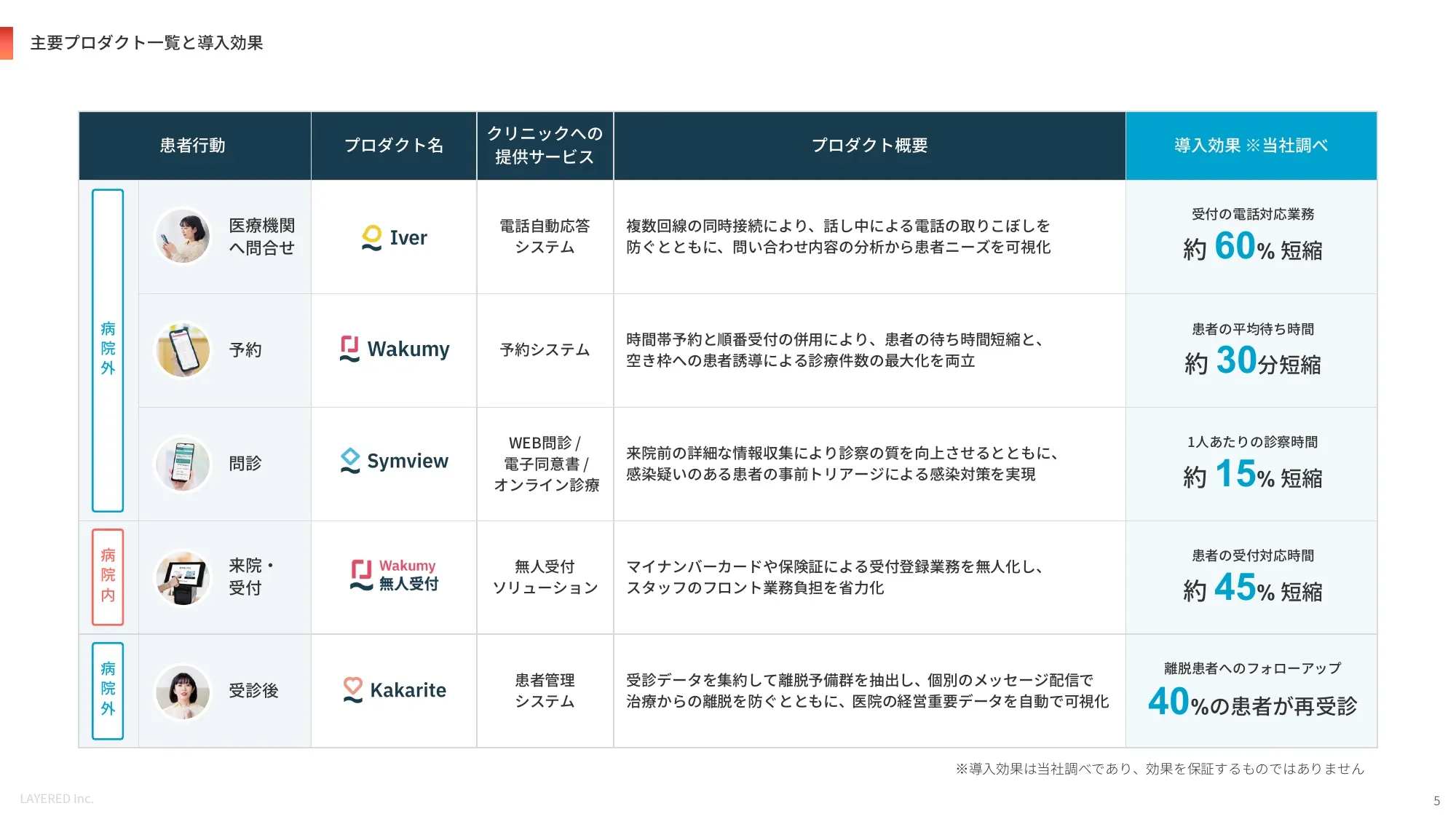Click the 約 15% 短縮 effect value

(x=1252, y=475)
